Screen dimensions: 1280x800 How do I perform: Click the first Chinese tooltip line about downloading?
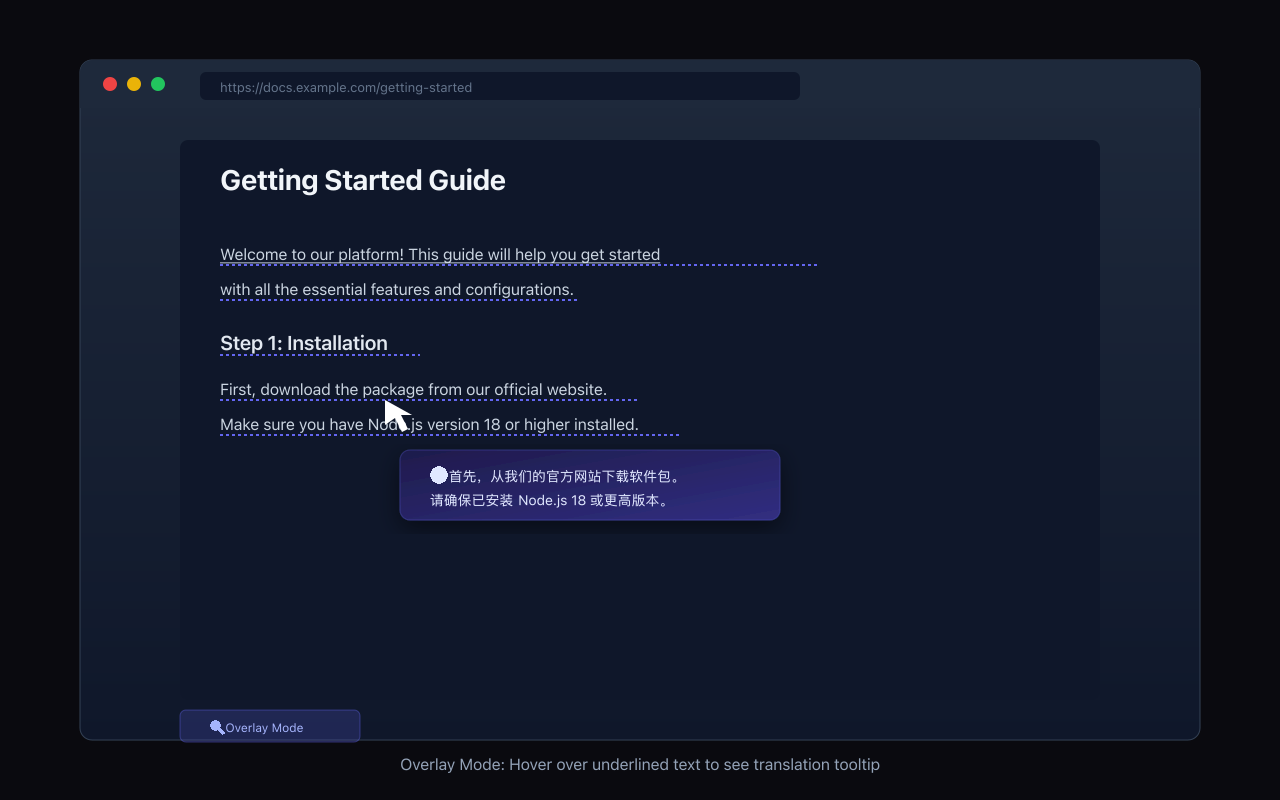[565, 475]
